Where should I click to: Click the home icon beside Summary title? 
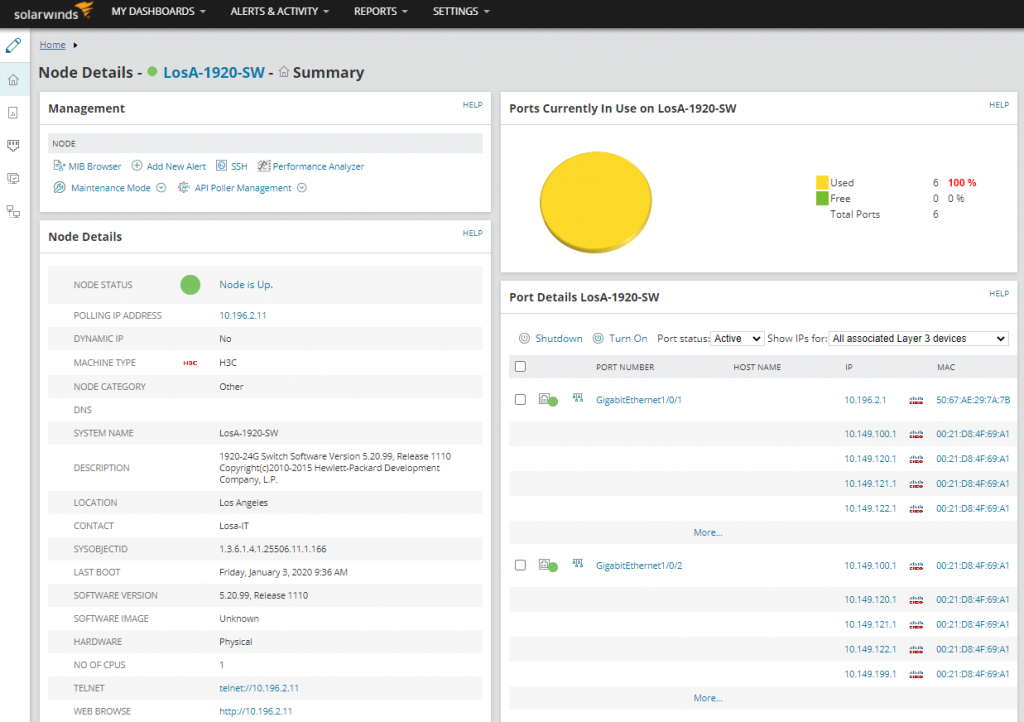pos(284,72)
